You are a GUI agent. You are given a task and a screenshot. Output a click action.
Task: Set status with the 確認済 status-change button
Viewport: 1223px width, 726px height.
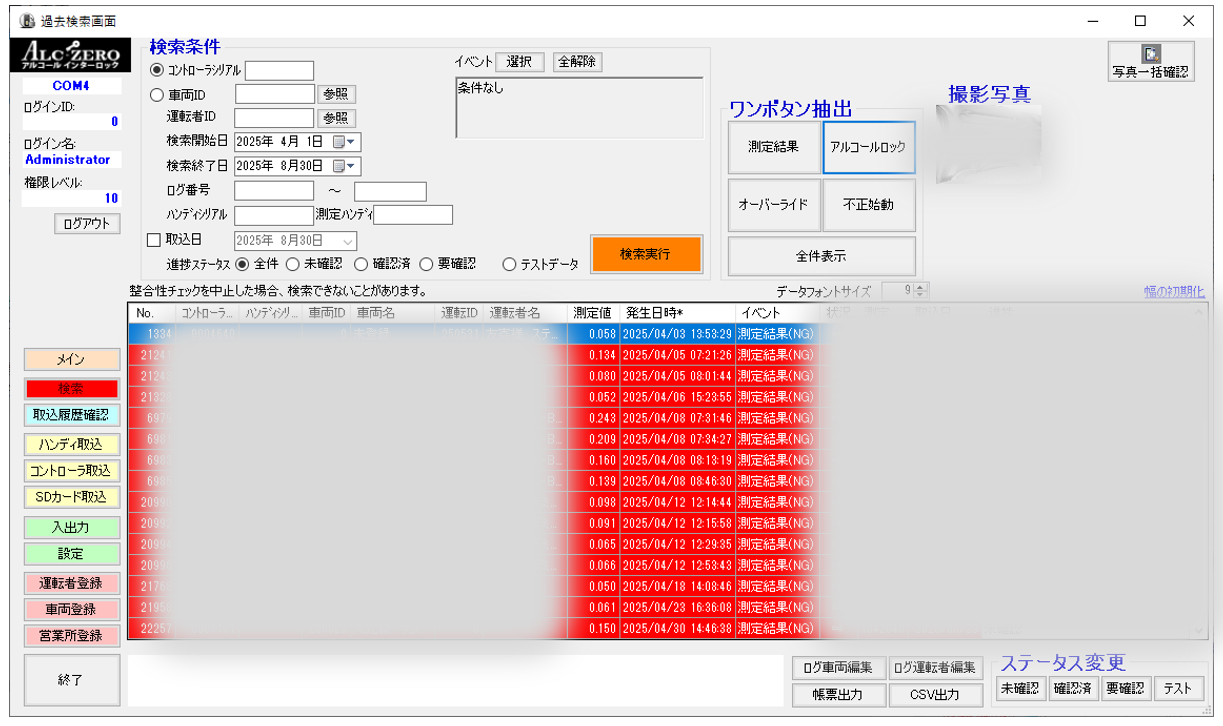tap(1072, 688)
